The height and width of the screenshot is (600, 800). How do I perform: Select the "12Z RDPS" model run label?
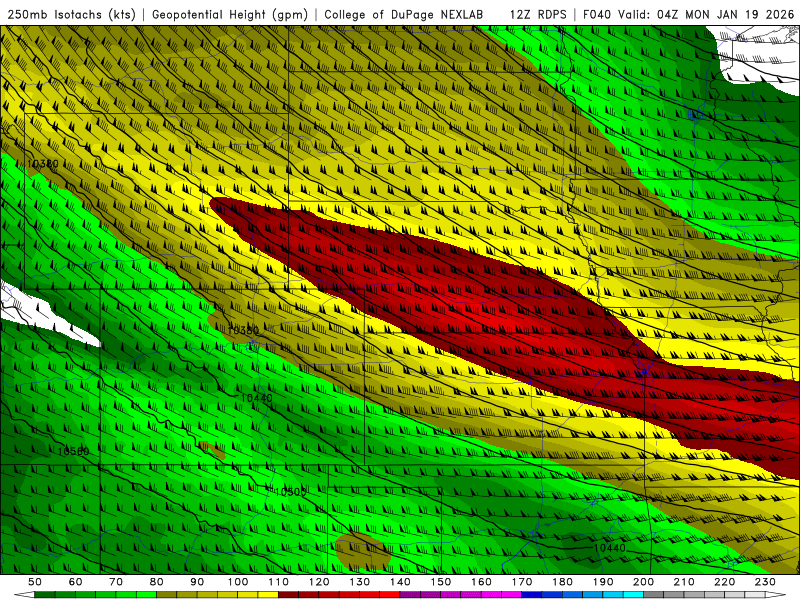(538, 15)
